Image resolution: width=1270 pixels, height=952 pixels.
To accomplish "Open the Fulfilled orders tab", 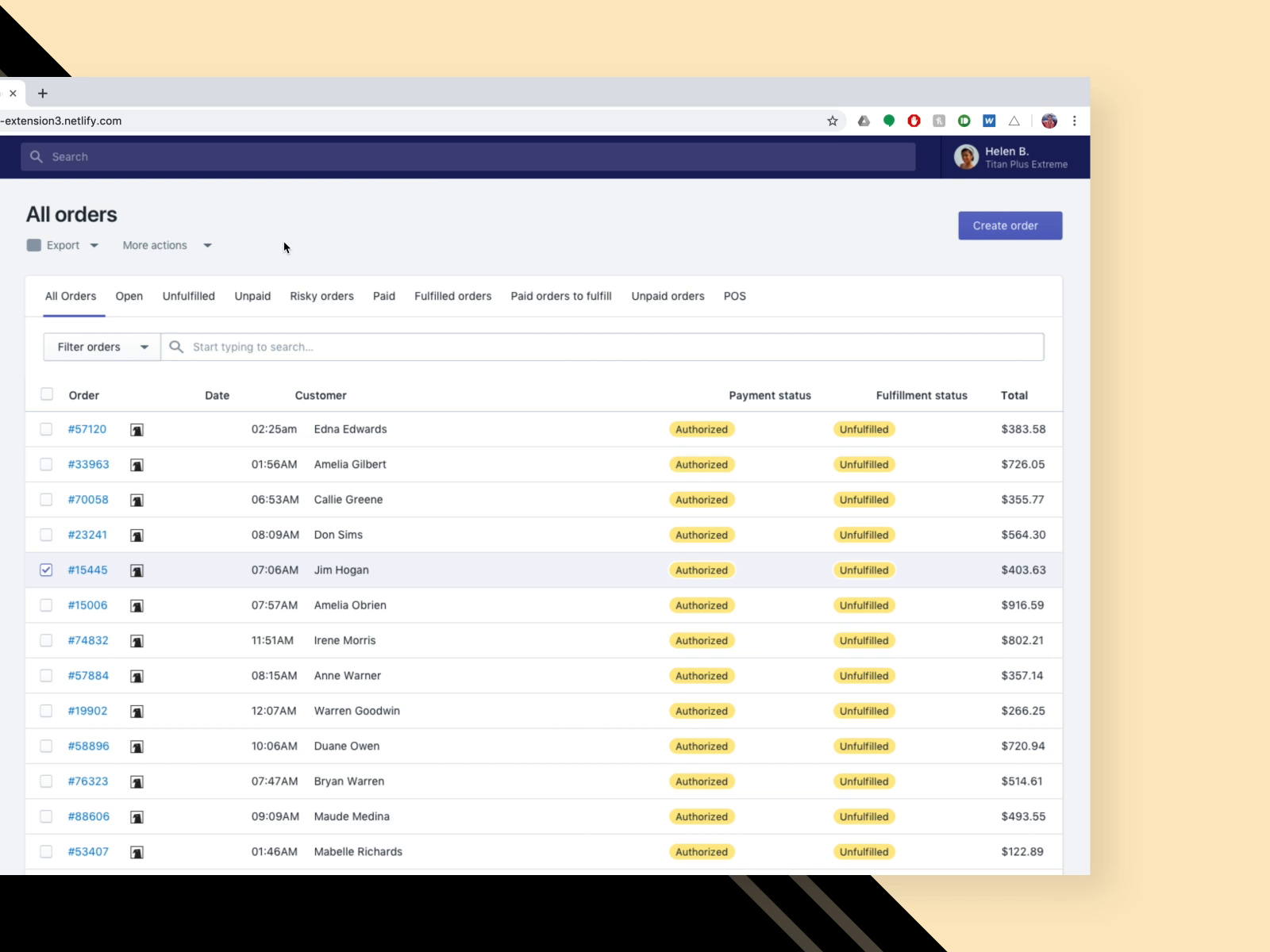I will click(x=452, y=296).
